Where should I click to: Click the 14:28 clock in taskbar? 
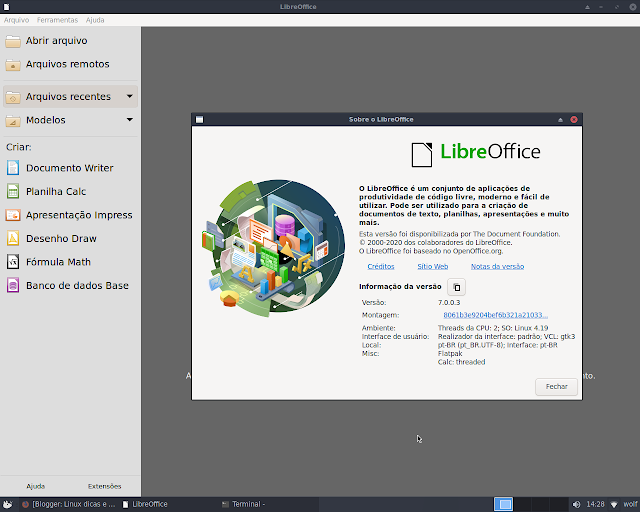click(x=595, y=504)
